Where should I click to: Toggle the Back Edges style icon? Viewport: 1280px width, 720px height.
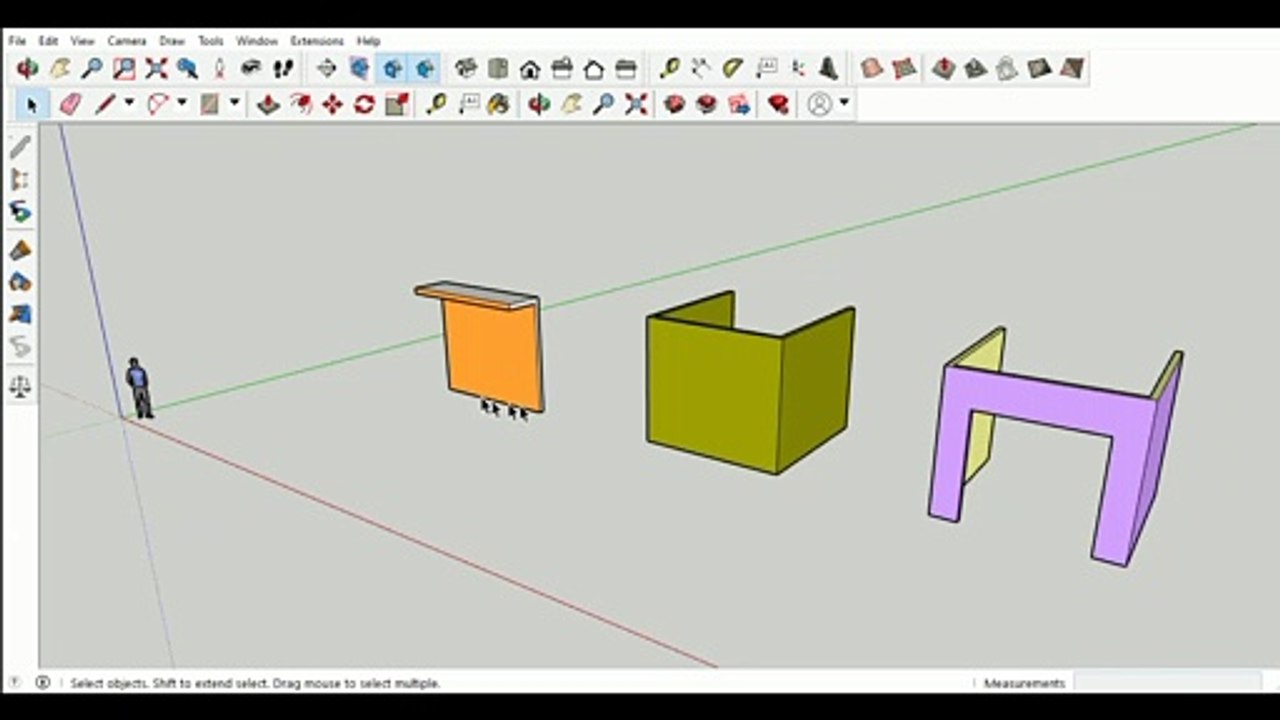[359, 68]
